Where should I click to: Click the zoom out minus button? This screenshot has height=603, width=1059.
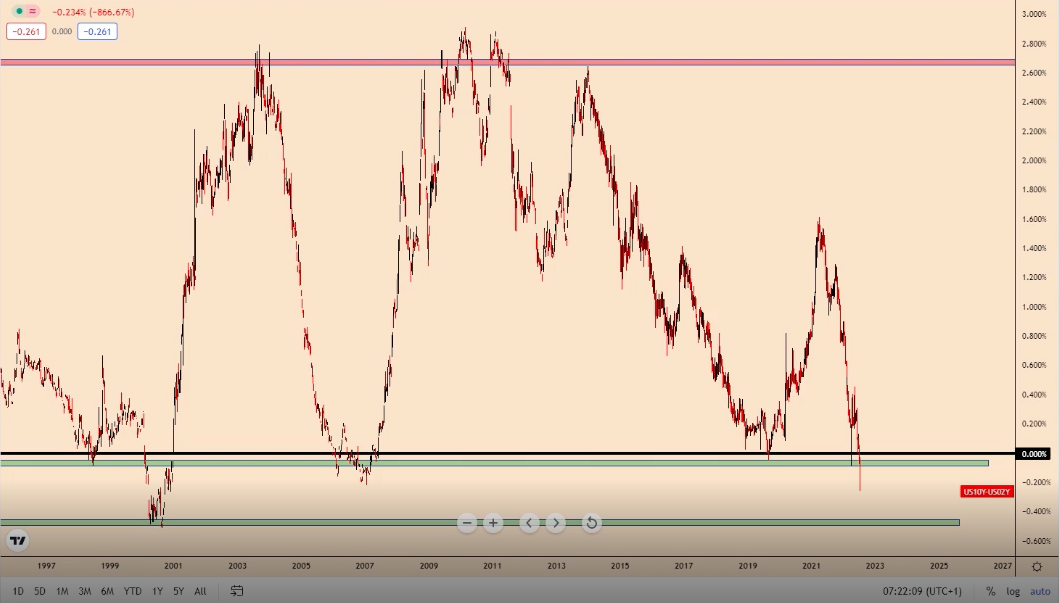[467, 523]
